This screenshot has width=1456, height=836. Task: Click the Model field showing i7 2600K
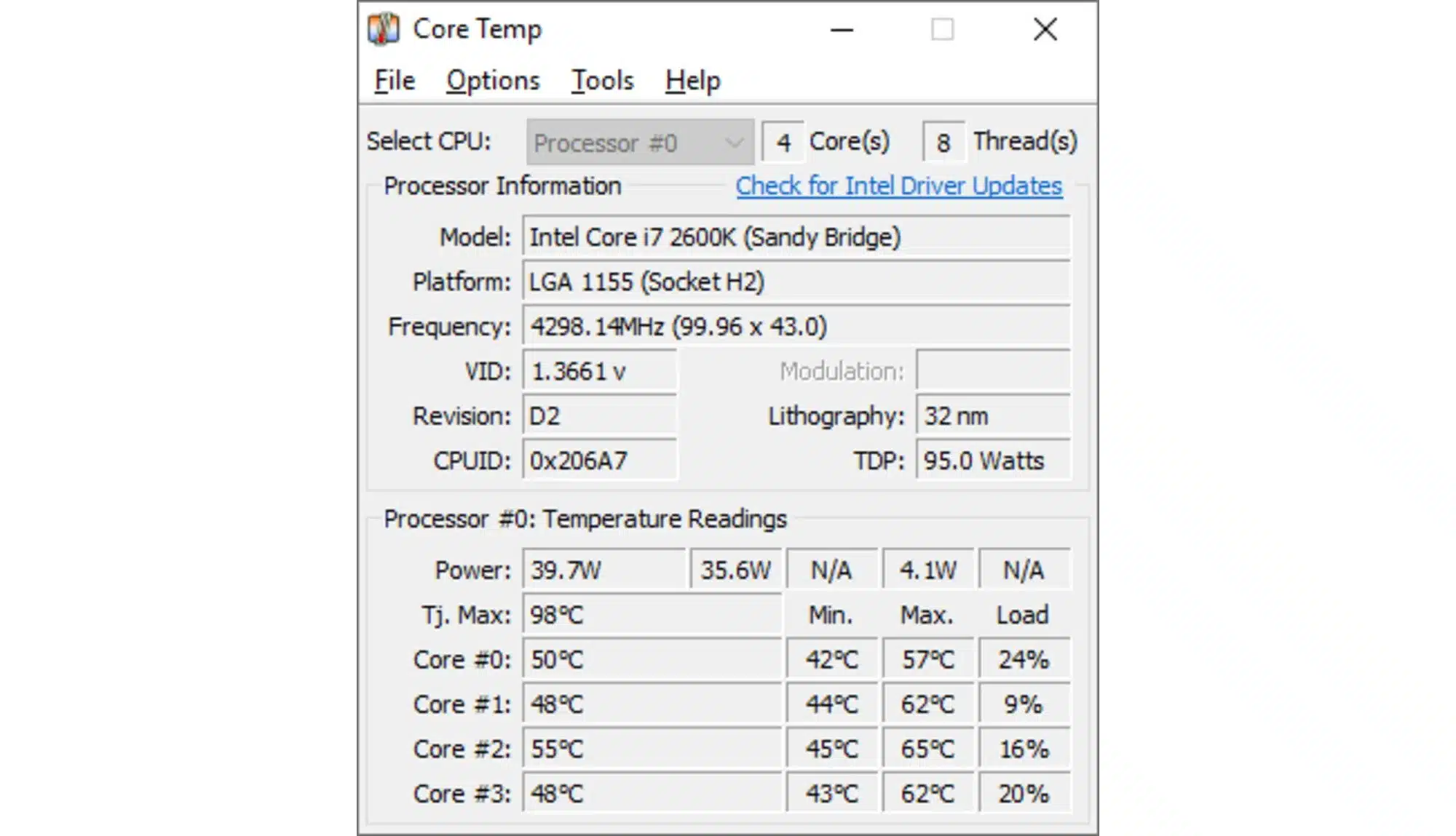click(x=796, y=237)
